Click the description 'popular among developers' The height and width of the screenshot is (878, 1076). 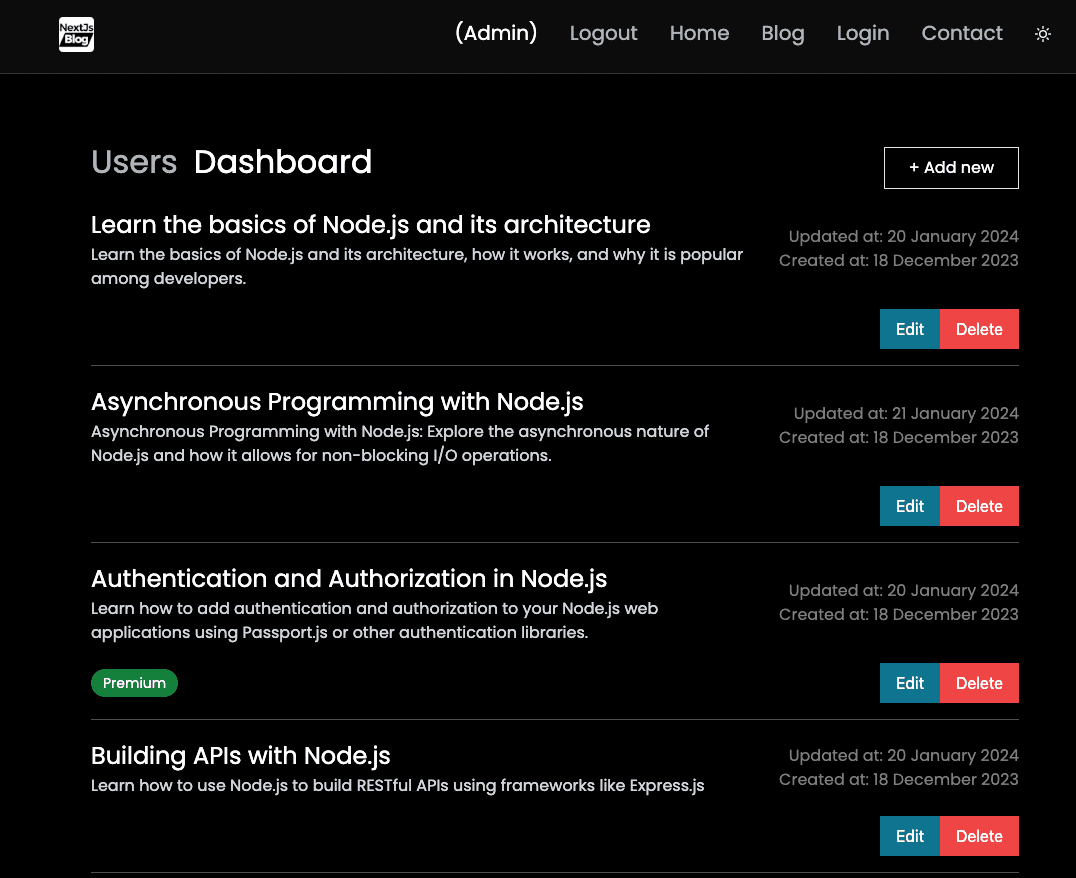(x=417, y=266)
